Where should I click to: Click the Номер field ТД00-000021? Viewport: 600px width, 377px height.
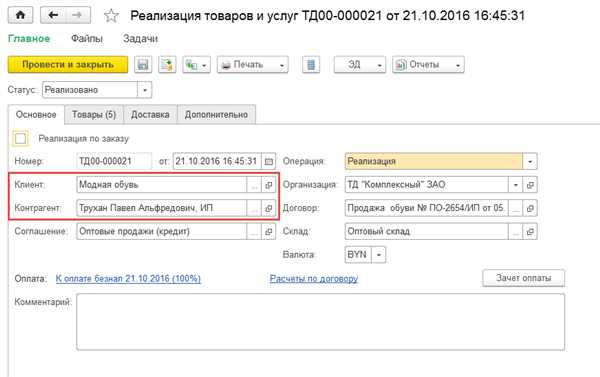tap(114, 161)
